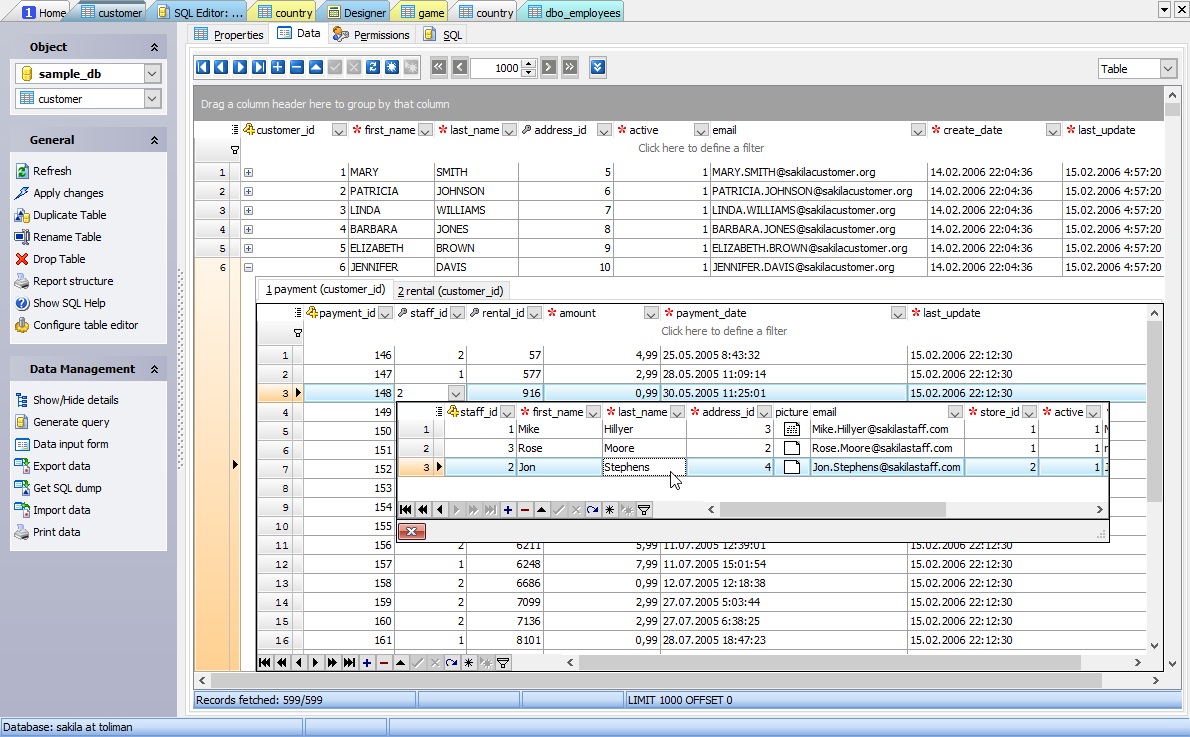Open the staff_id dropdown in payment 148
This screenshot has height=737, width=1190.
click(457, 393)
